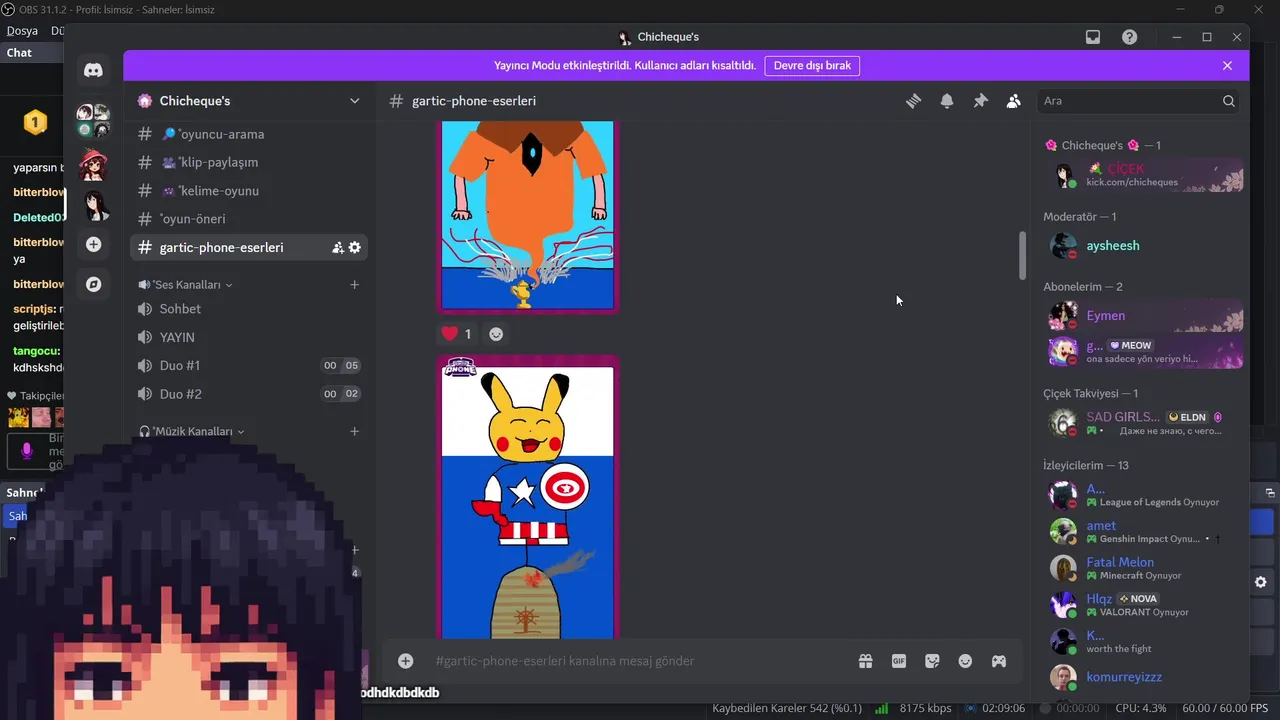1280x720 pixels.
Task: Click message attachment plus icon
Action: (x=405, y=661)
